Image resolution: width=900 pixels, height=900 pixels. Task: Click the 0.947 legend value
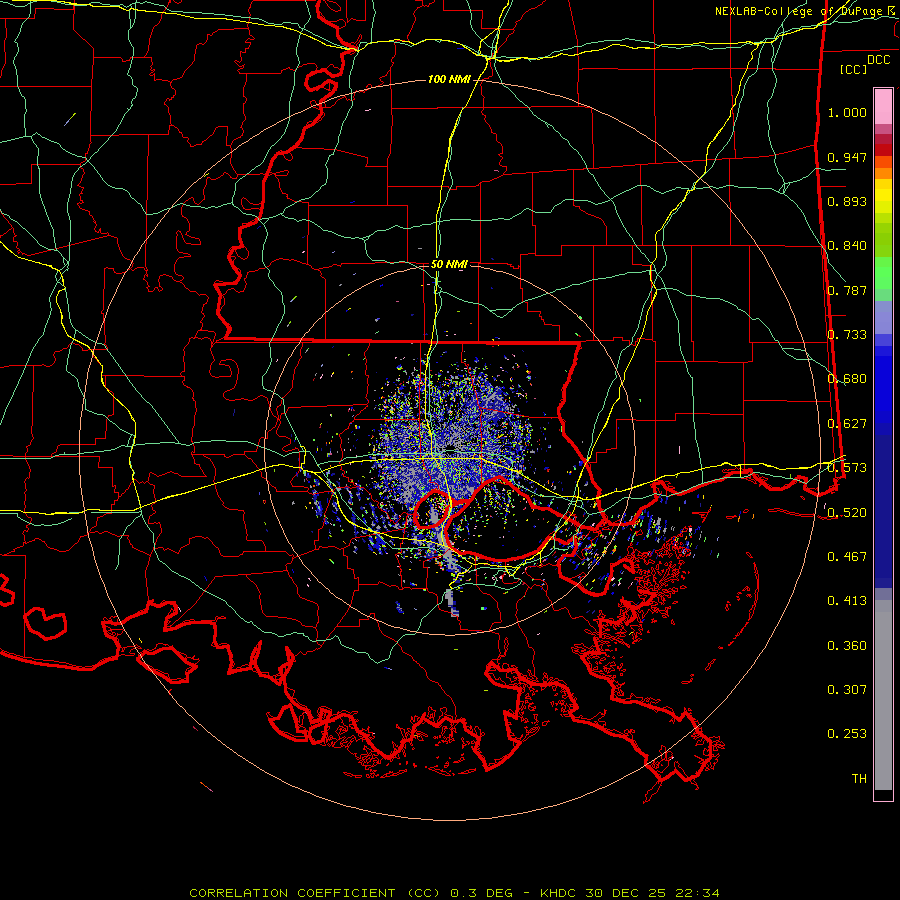(x=847, y=157)
